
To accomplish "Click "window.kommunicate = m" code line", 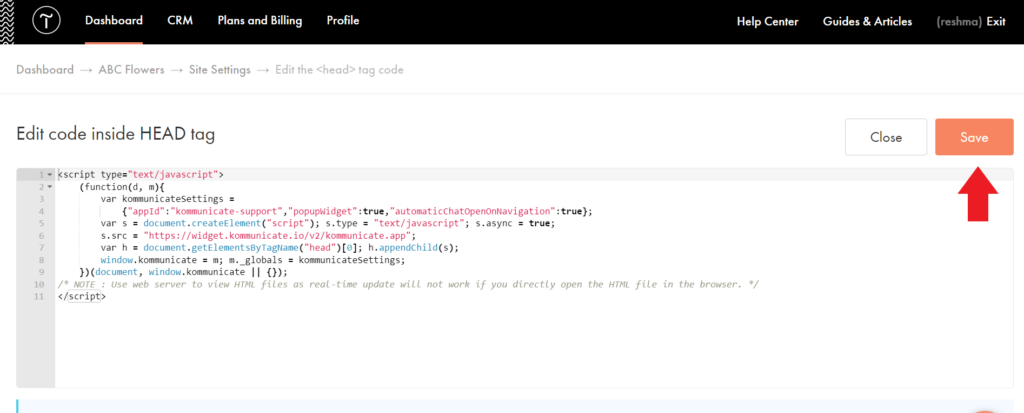I will point(252,259).
